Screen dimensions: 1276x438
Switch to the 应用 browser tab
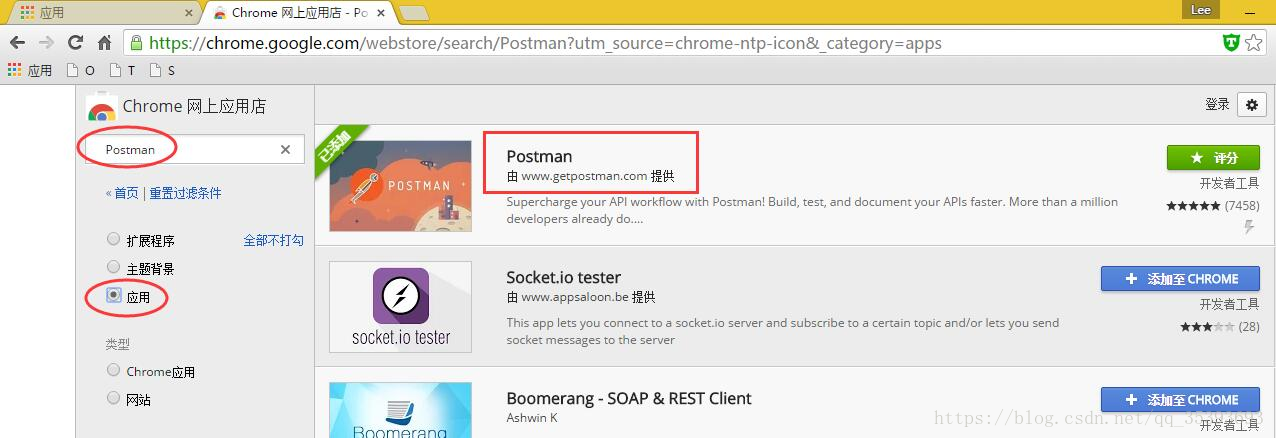pos(100,13)
